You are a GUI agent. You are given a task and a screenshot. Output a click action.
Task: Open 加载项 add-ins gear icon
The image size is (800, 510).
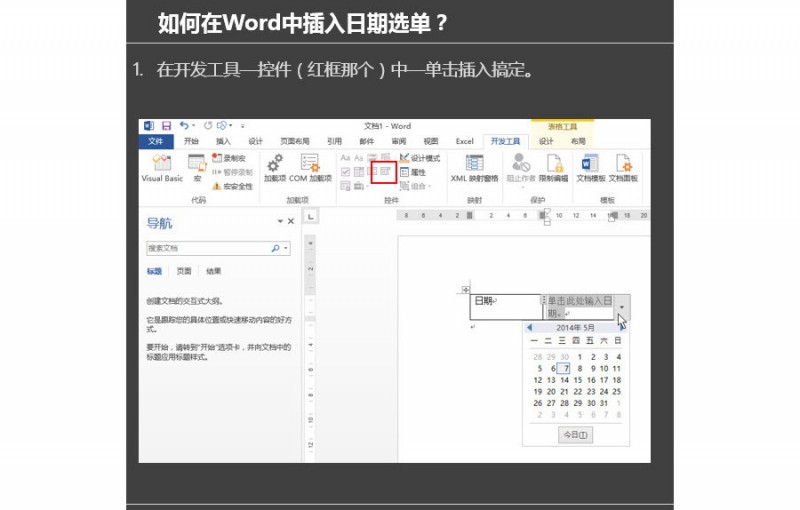274,168
